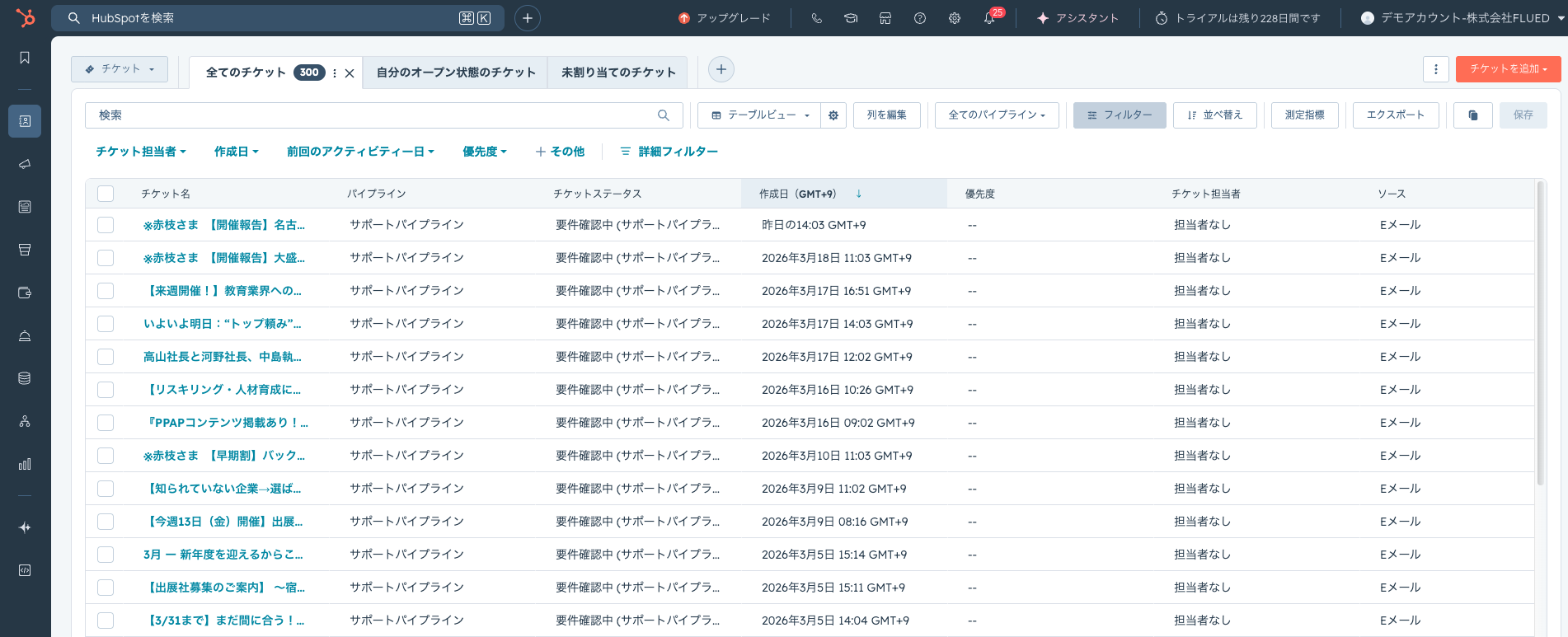Open the settings gear in top bar
Image resolution: width=1568 pixels, height=637 pixels.
coord(954,18)
